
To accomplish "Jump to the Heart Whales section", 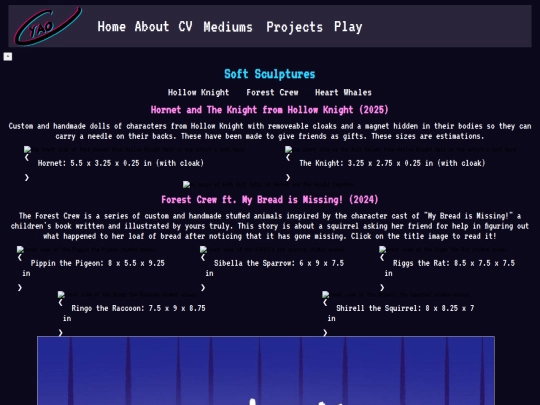I will point(343,92).
